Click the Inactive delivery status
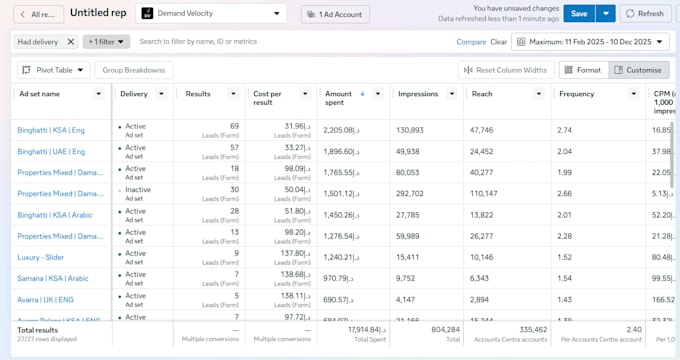Image resolution: width=680 pixels, height=360 pixels. click(138, 190)
